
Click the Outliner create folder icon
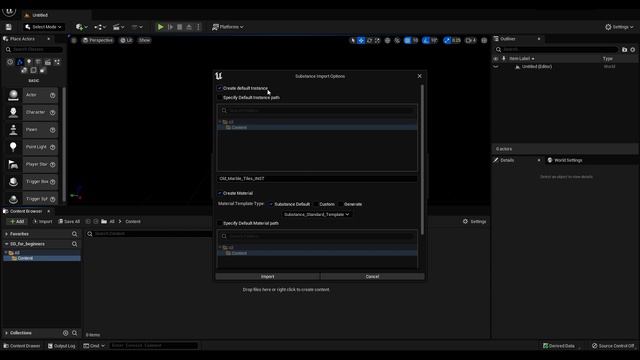point(624,49)
